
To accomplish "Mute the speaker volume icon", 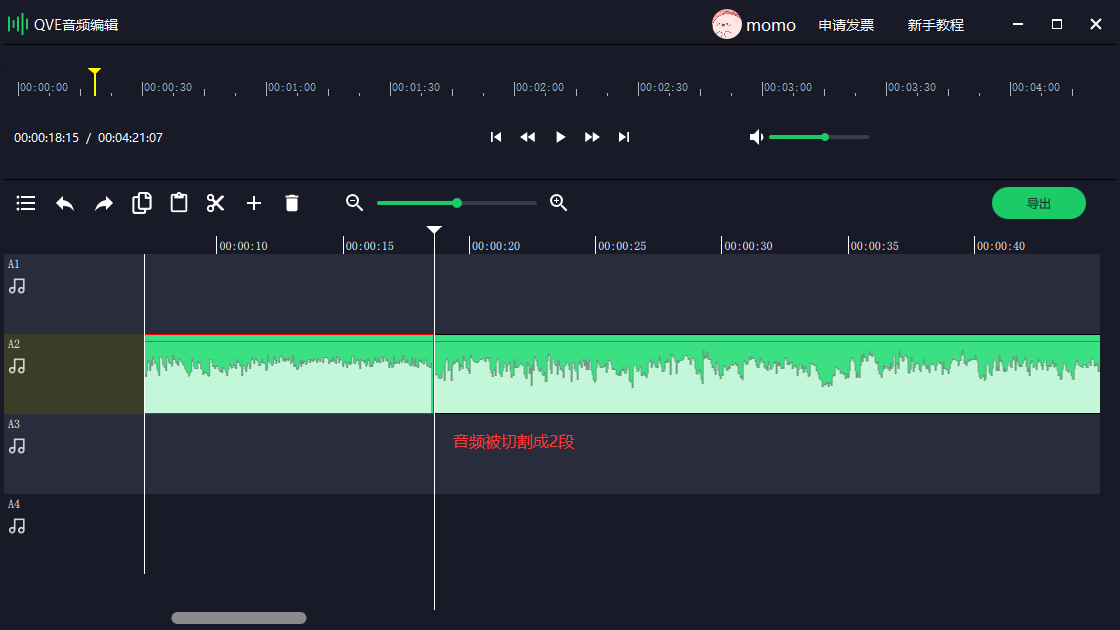I will (757, 137).
